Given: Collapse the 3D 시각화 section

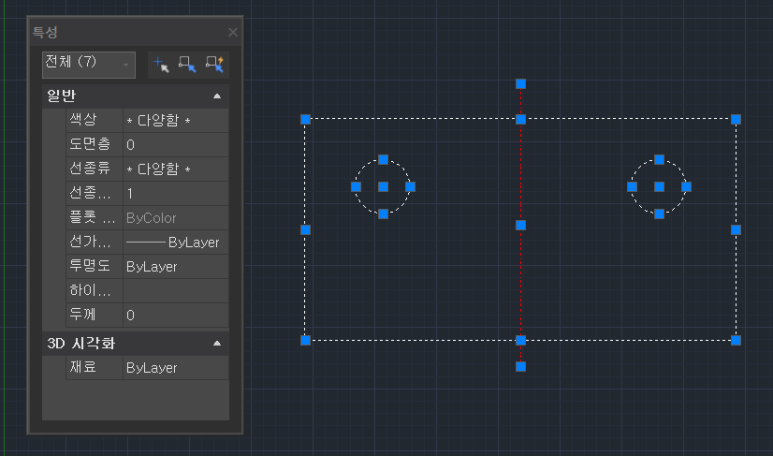Looking at the screenshot, I should 217,343.
